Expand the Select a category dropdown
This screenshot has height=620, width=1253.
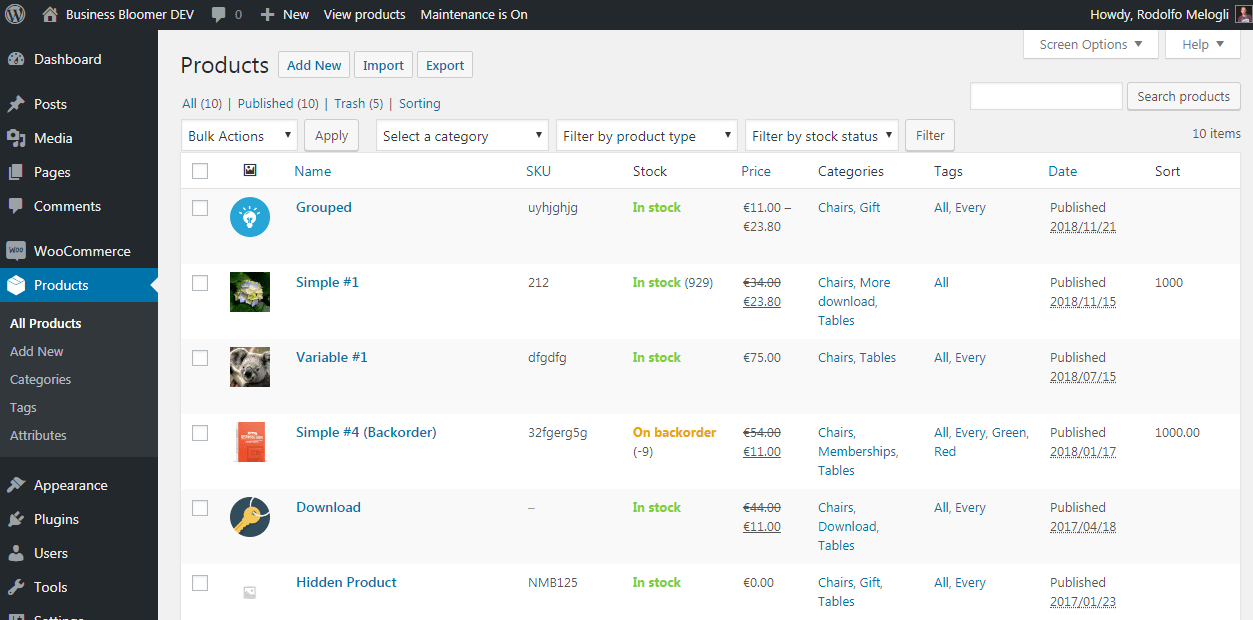pyautogui.click(x=463, y=136)
